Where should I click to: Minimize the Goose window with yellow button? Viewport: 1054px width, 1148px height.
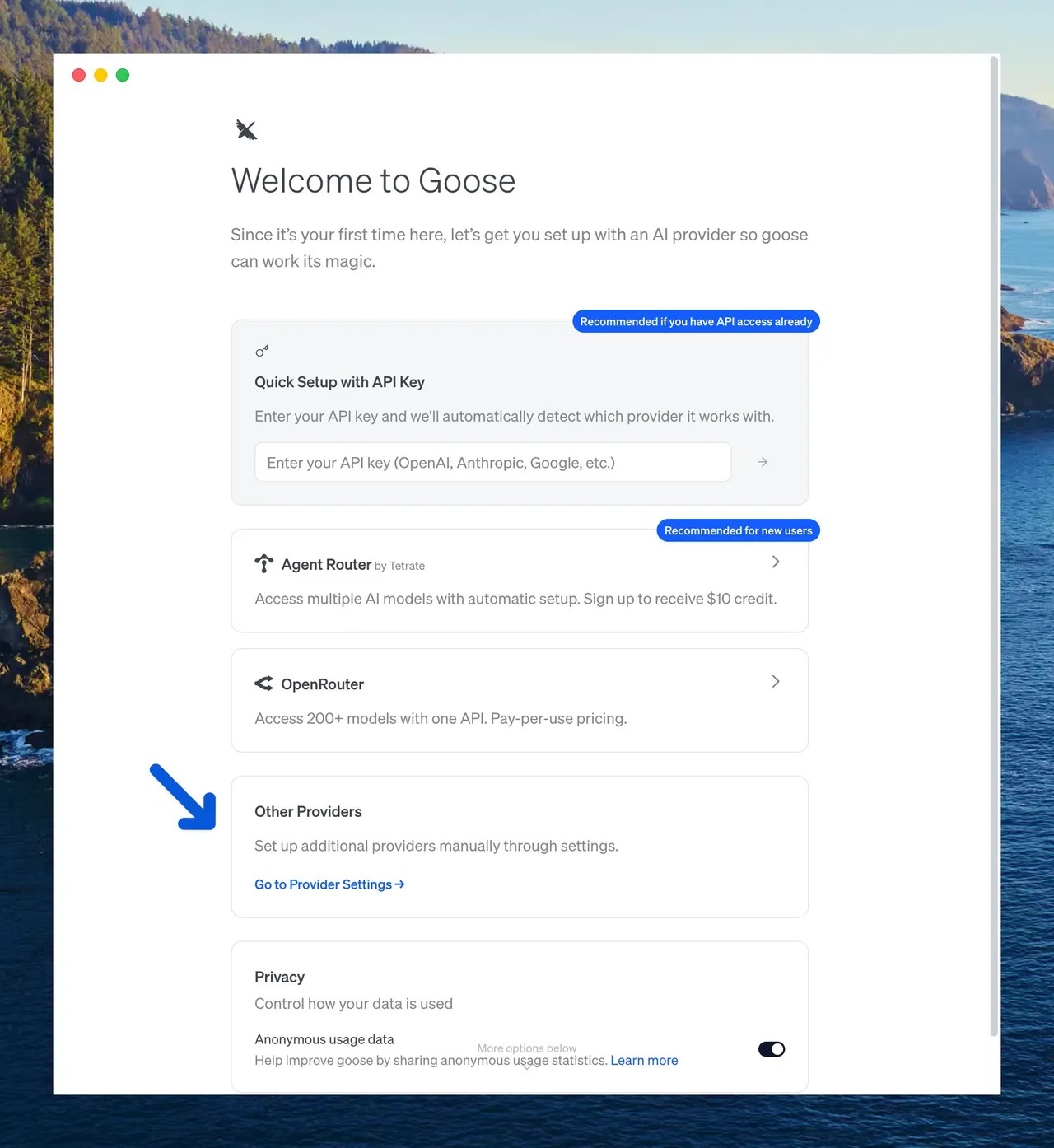(100, 75)
